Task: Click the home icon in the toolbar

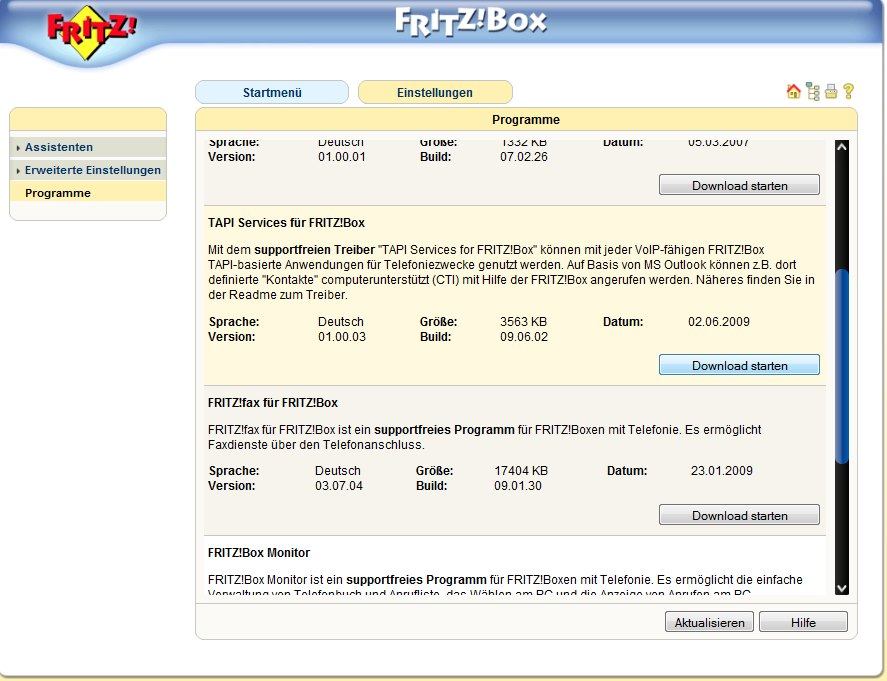Action: (x=793, y=91)
